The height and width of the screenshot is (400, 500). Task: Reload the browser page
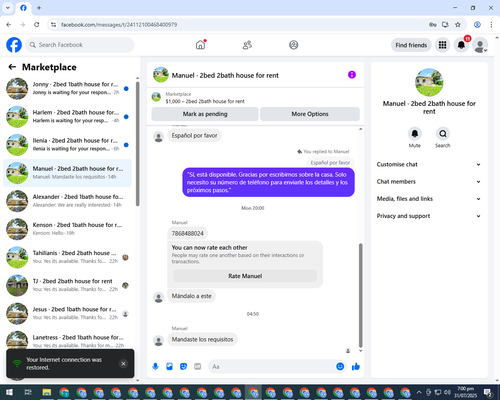(37, 25)
